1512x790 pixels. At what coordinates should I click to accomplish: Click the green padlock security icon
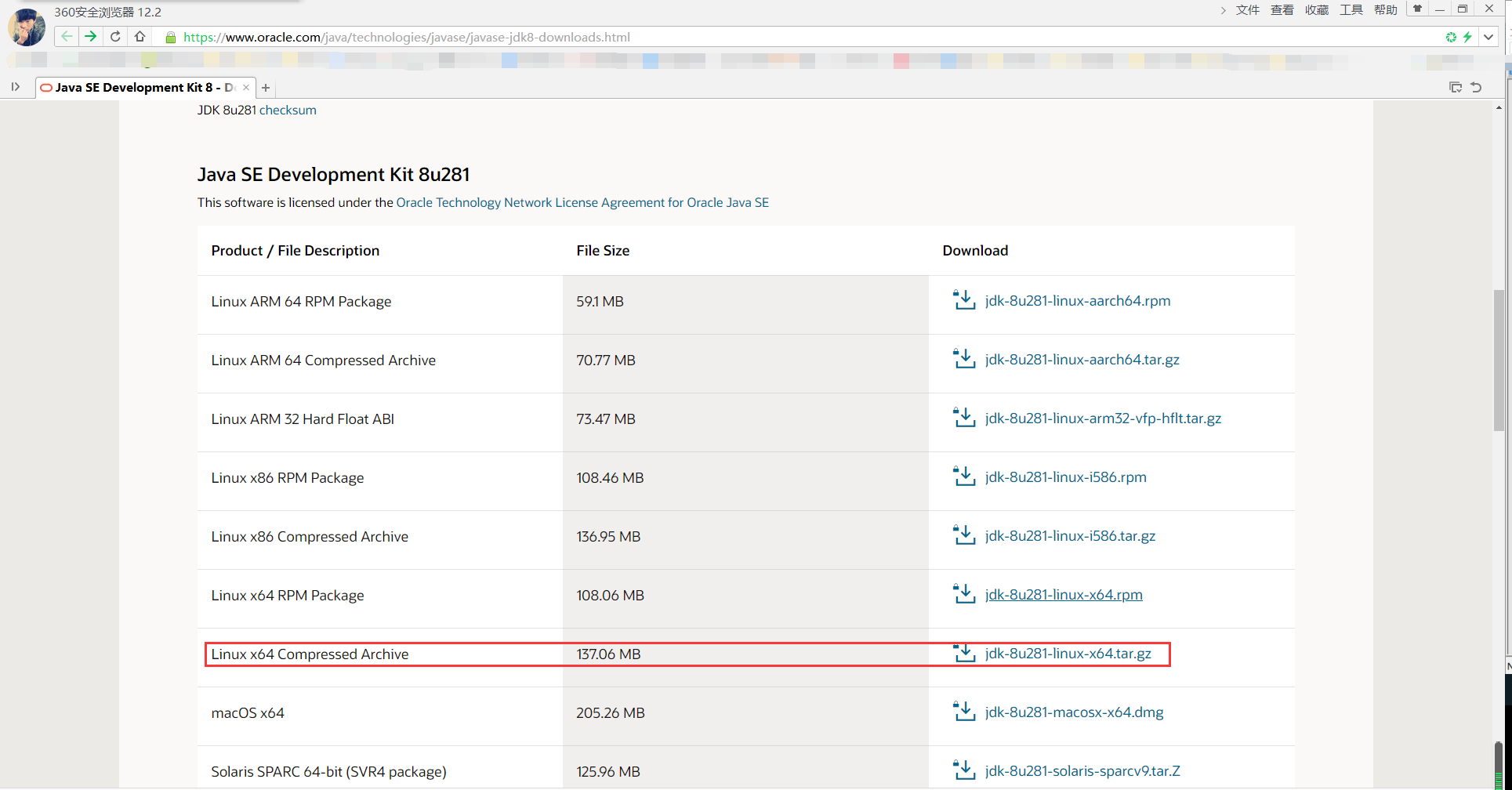click(170, 38)
